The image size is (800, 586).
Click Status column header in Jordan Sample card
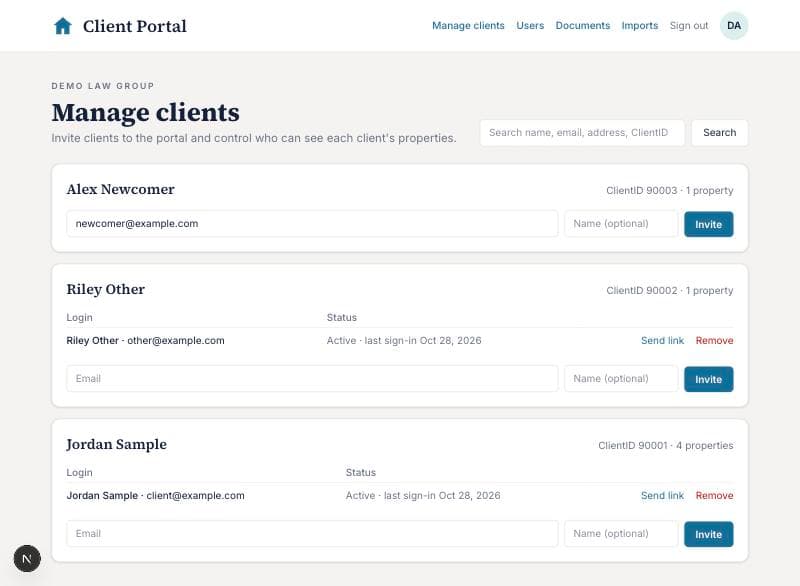pos(361,472)
